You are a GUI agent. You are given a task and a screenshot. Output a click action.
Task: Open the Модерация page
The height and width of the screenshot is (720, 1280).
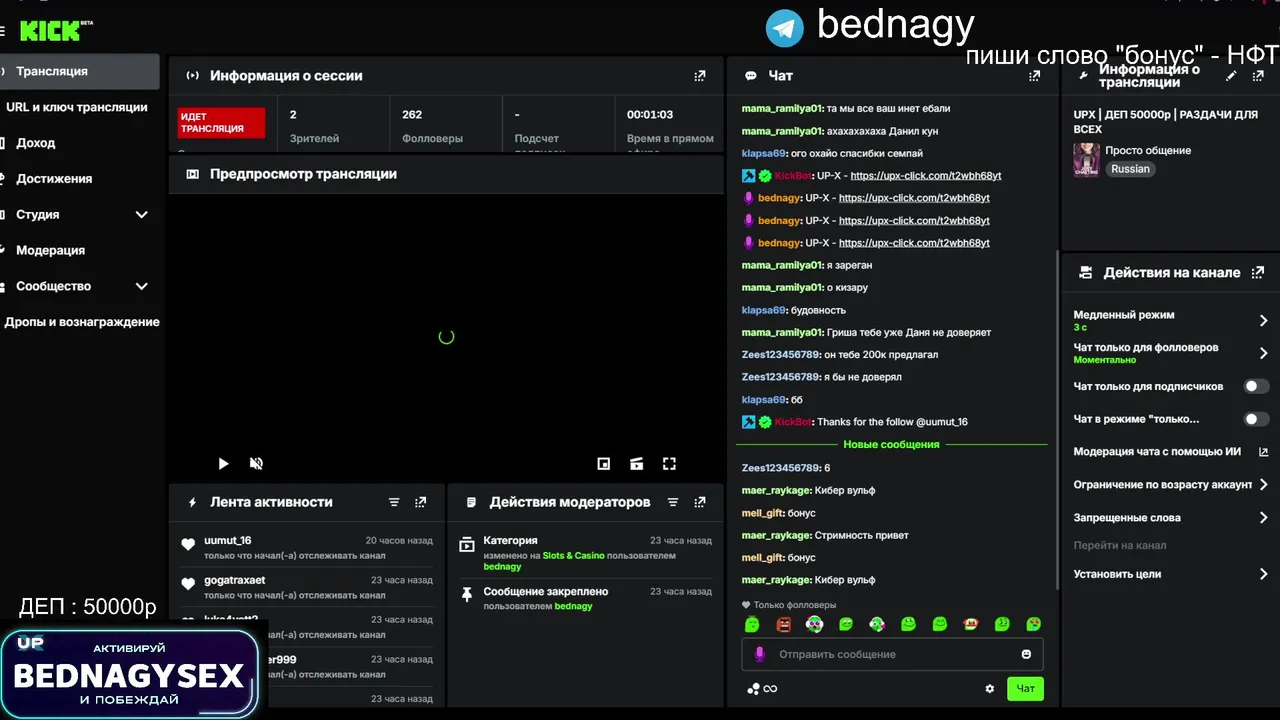click(50, 250)
